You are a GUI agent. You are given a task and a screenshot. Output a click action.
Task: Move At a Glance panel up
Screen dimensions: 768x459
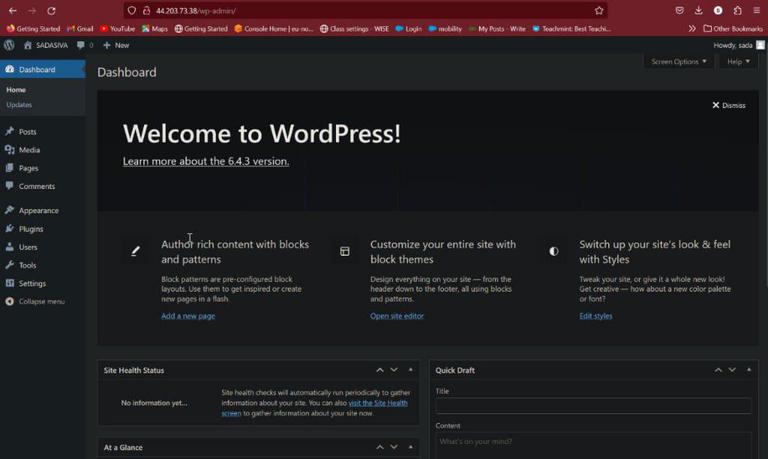(x=380, y=447)
